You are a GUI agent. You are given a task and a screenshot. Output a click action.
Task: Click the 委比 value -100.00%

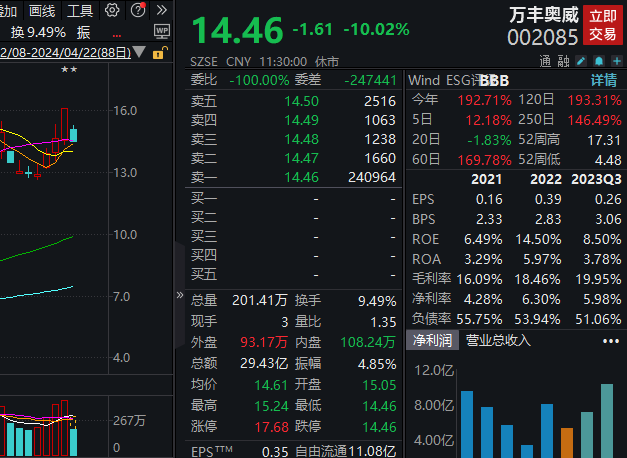click(x=259, y=80)
